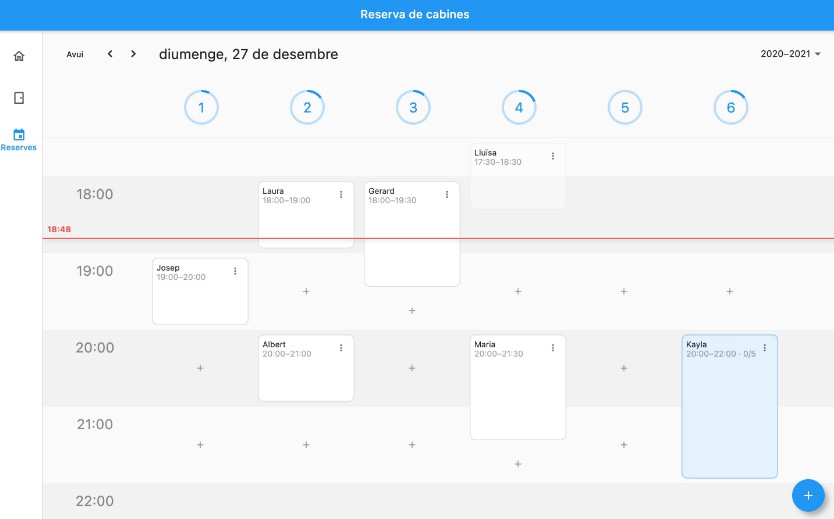
Task: Select cabin 5 circle
Action: click(624, 107)
